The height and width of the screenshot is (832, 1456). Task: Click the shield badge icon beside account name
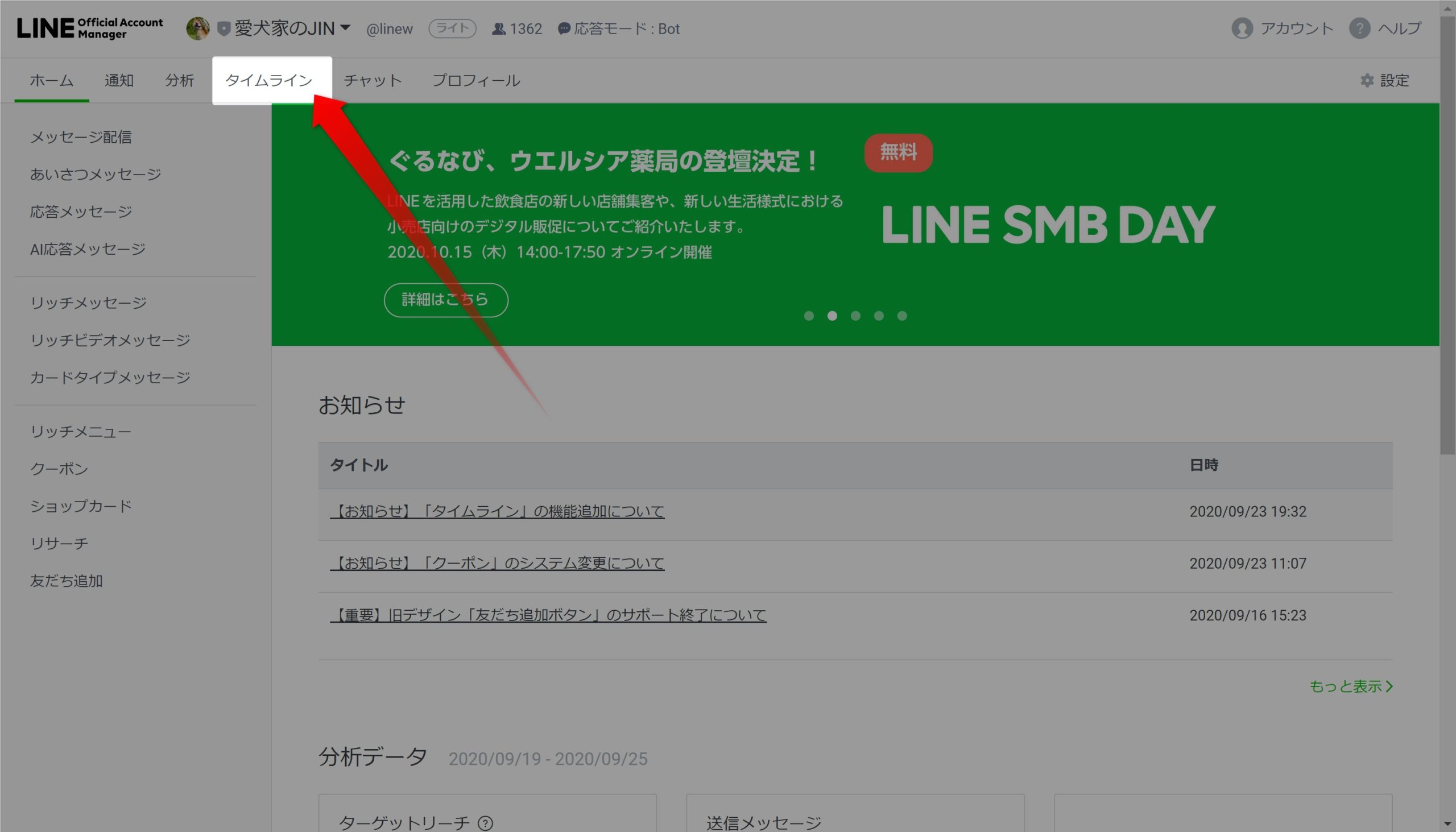(x=224, y=28)
